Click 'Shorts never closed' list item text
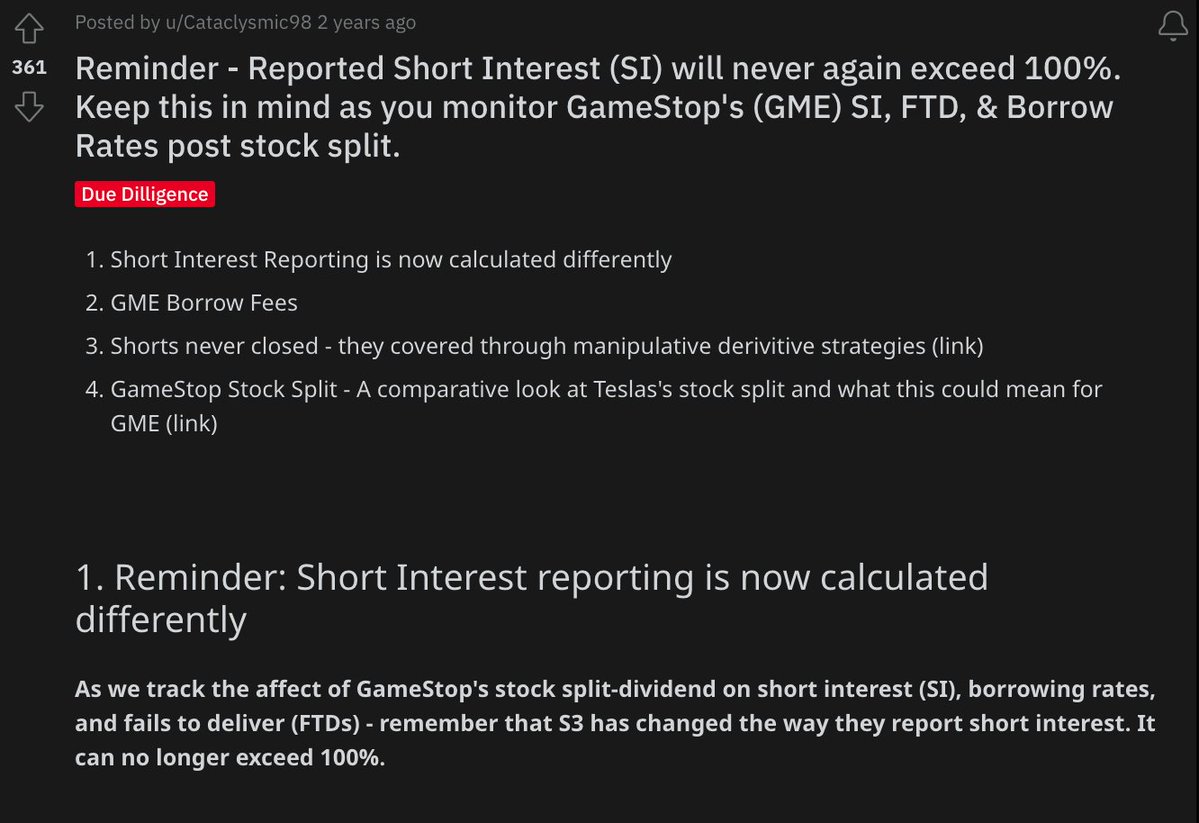 click(219, 346)
